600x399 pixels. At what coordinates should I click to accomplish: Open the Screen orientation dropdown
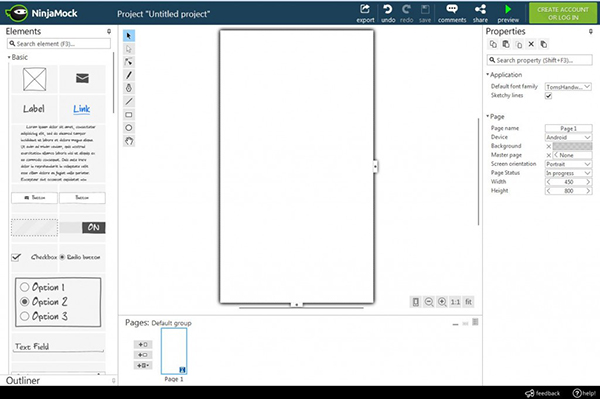[568, 164]
